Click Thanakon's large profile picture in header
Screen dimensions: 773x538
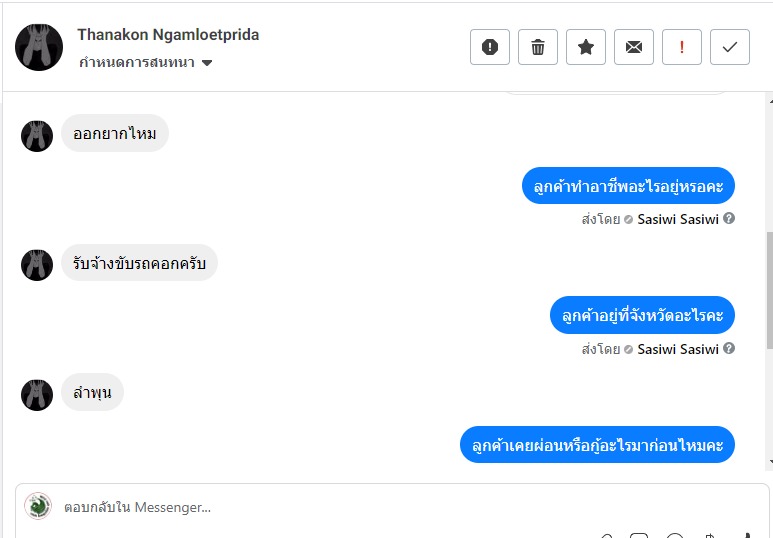click(39, 47)
